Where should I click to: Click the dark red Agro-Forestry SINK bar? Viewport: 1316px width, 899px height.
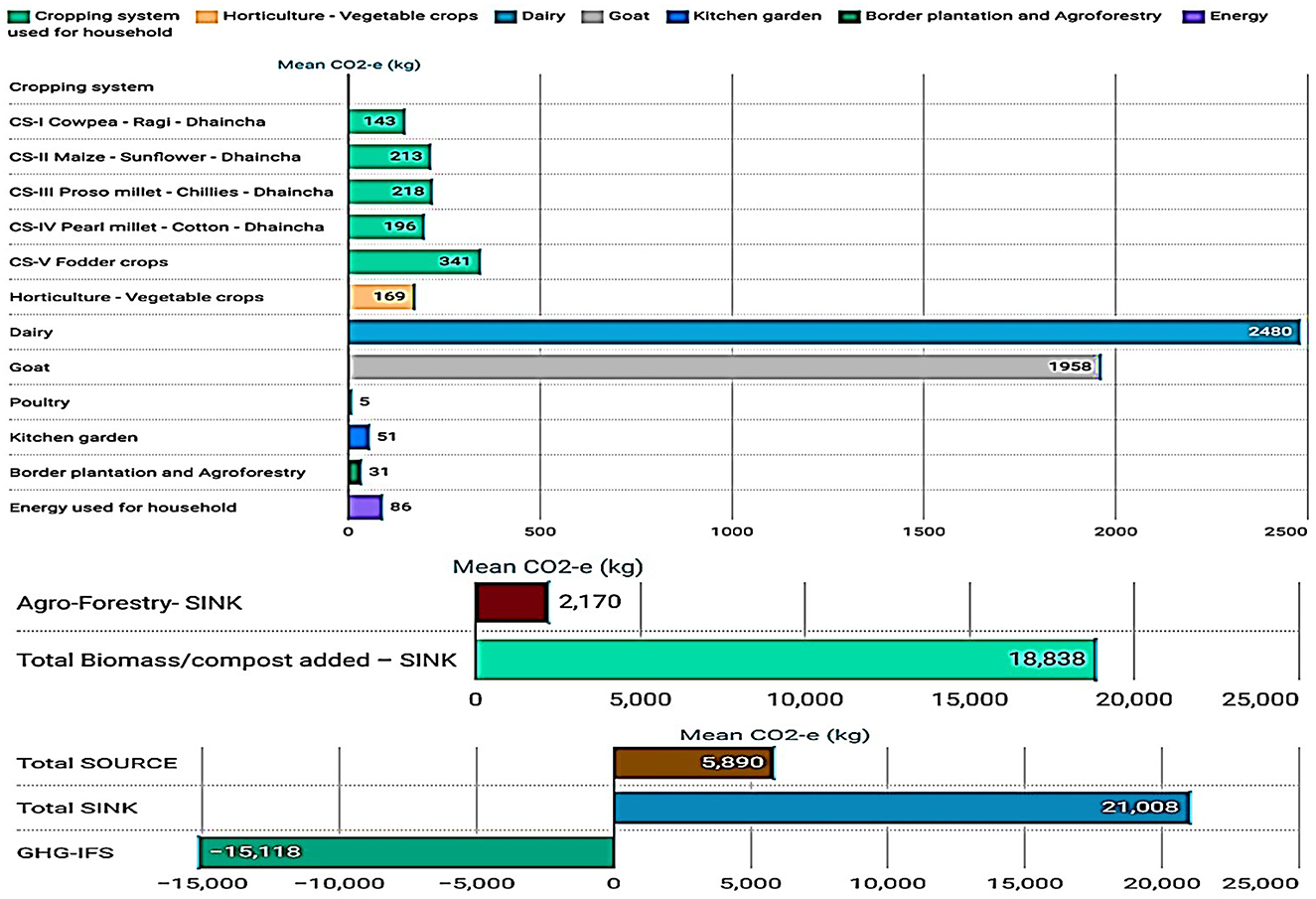click(x=512, y=602)
